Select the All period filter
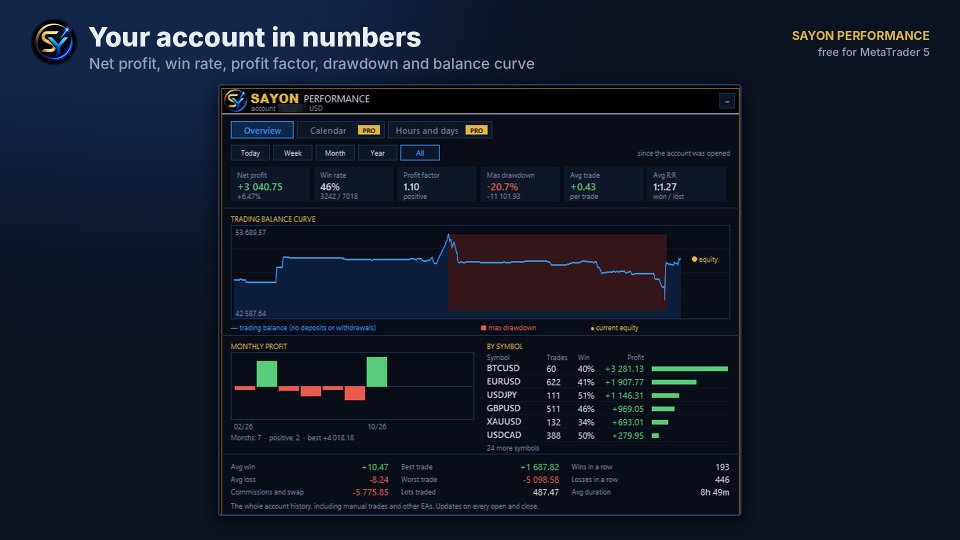 [x=419, y=153]
